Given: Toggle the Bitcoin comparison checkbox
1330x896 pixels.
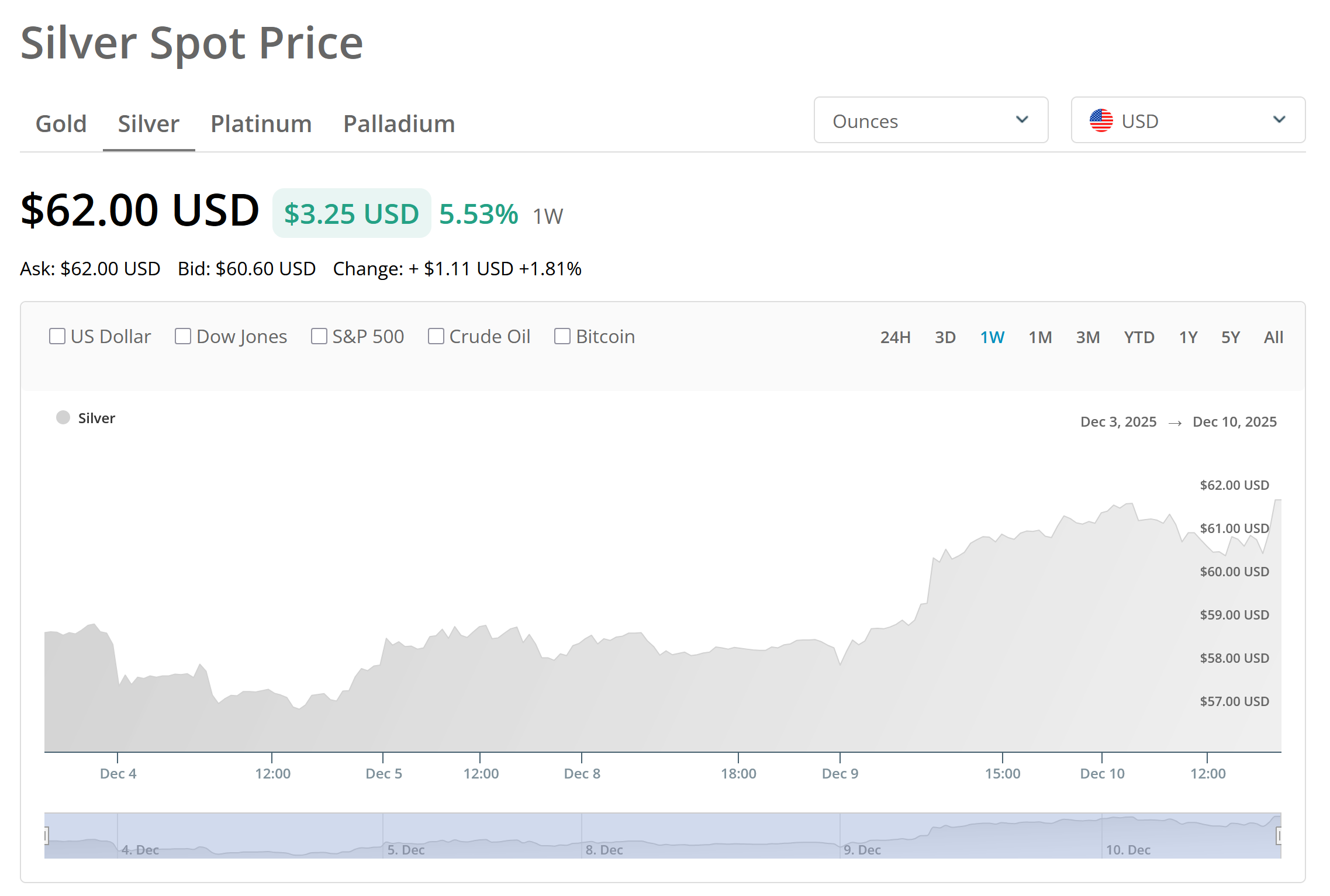Looking at the screenshot, I should click(x=562, y=336).
